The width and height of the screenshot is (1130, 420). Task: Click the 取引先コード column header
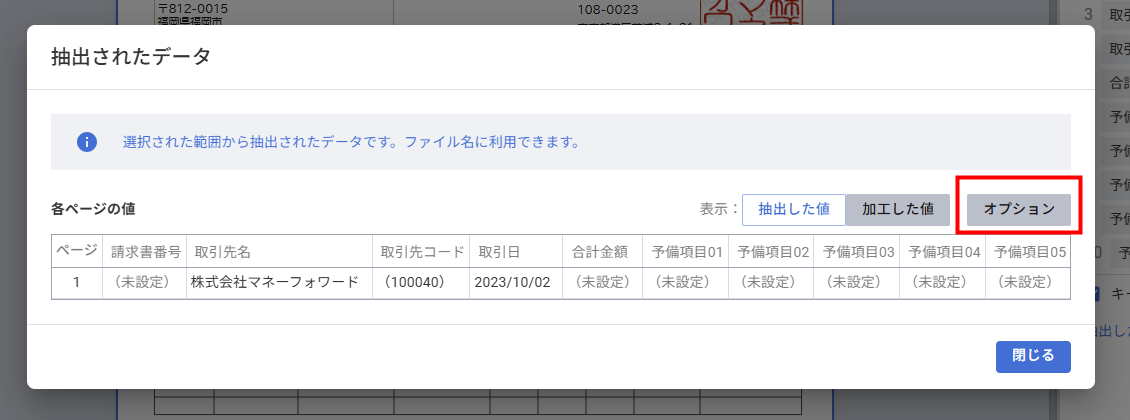click(x=420, y=251)
